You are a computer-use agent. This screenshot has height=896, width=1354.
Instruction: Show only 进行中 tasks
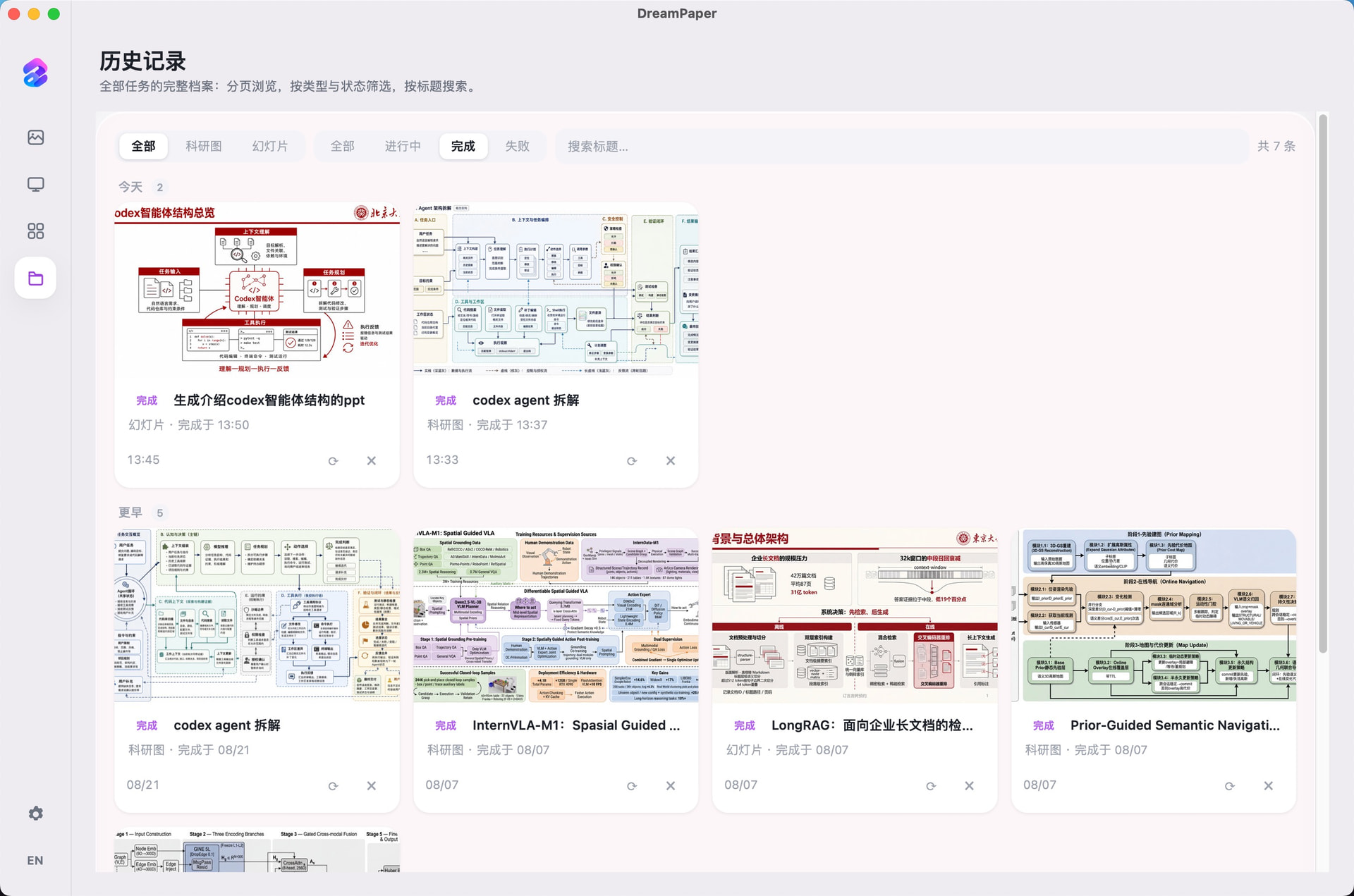tap(403, 146)
